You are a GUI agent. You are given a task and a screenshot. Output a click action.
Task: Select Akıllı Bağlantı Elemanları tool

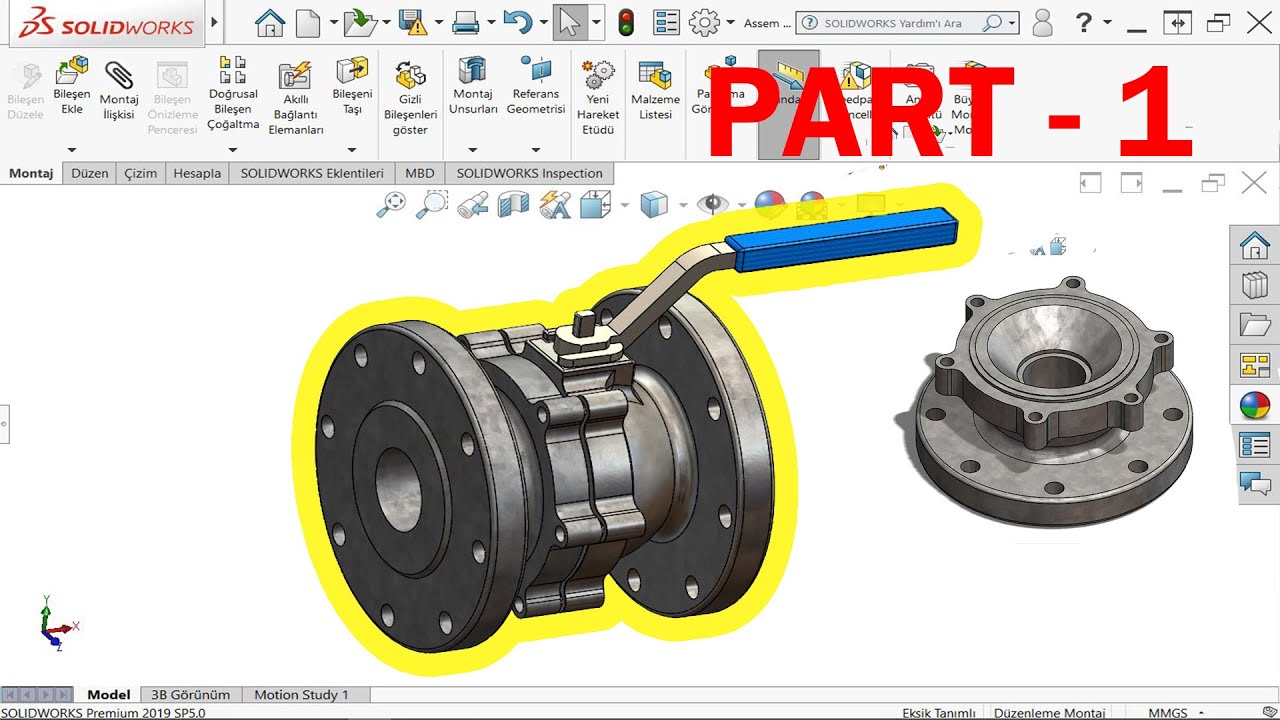[x=295, y=98]
